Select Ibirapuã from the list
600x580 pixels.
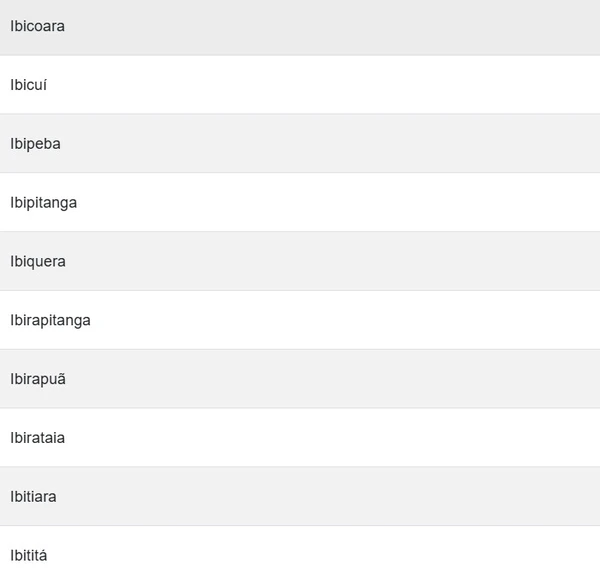point(300,380)
